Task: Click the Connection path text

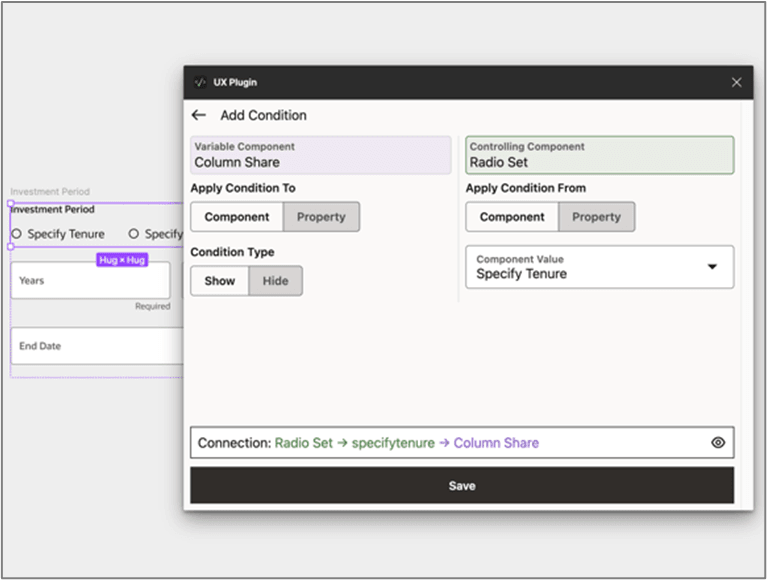Action: point(368,443)
